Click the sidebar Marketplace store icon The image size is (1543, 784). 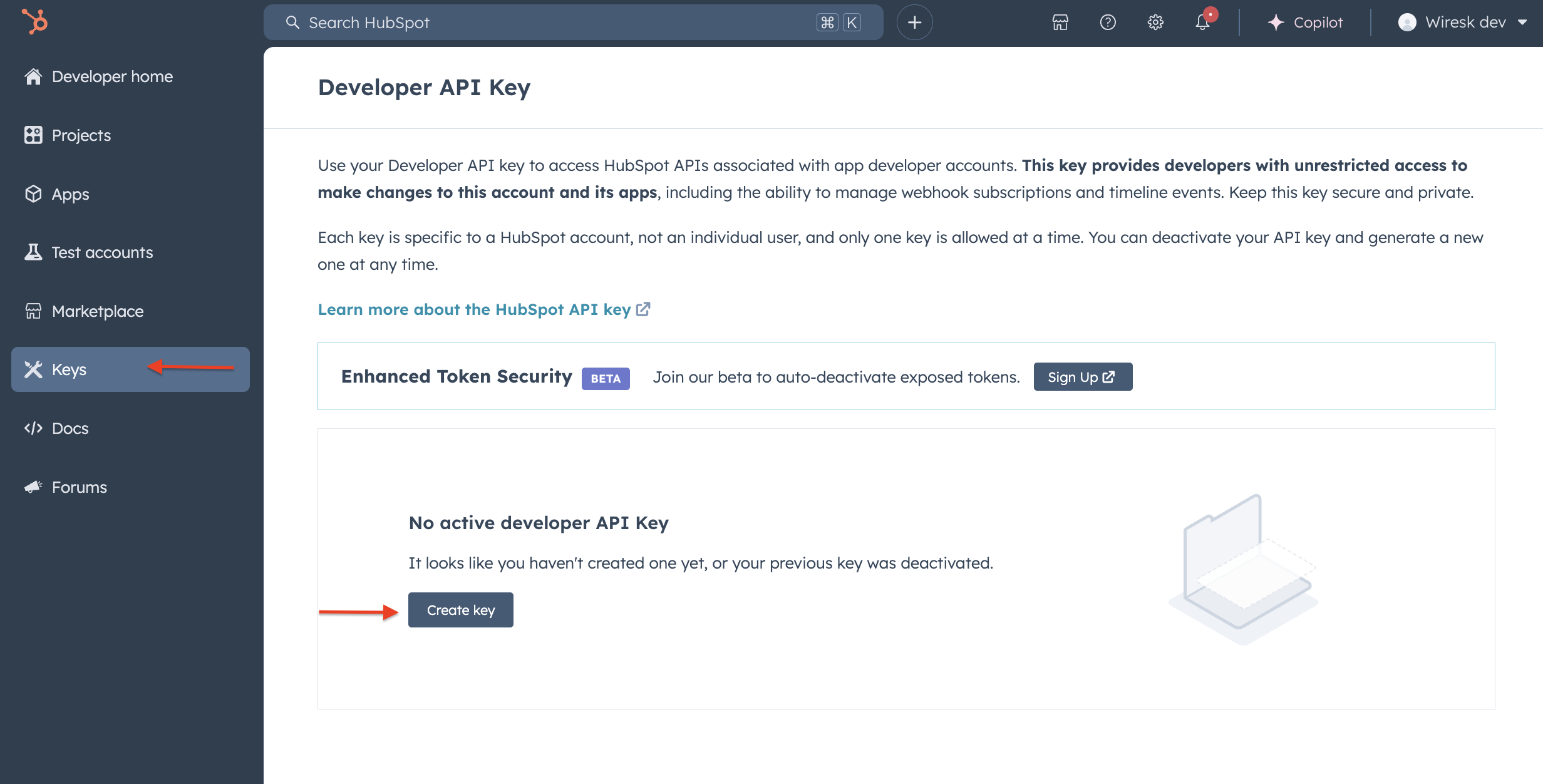click(x=33, y=311)
